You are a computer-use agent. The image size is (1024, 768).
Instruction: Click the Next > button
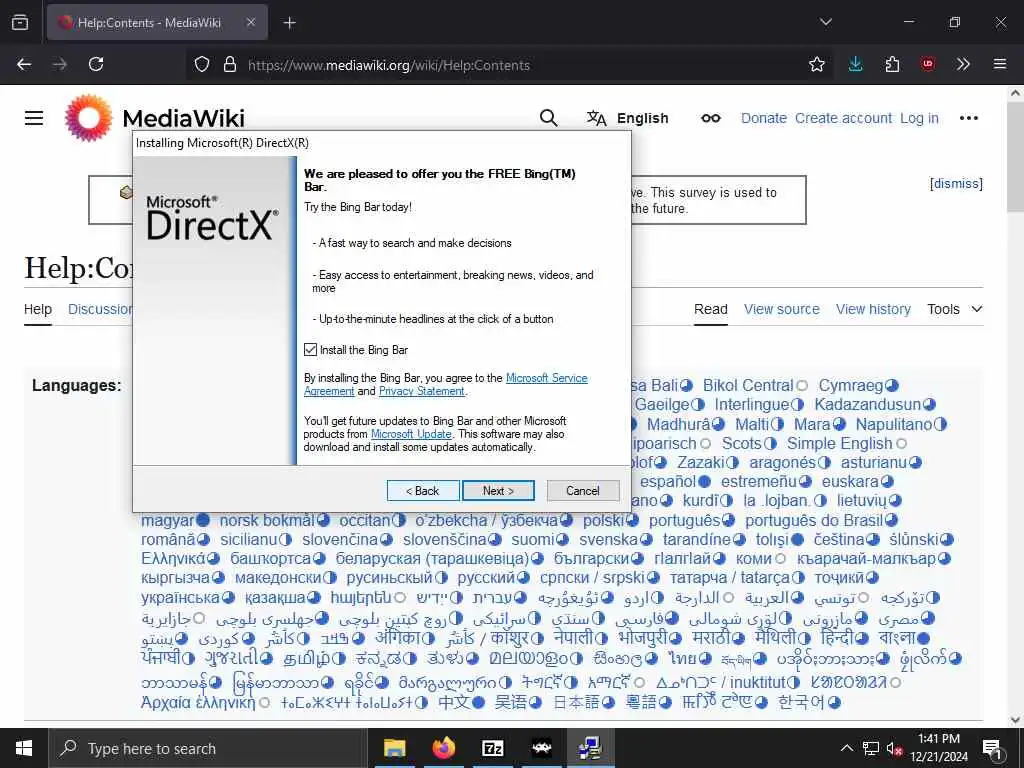click(498, 490)
